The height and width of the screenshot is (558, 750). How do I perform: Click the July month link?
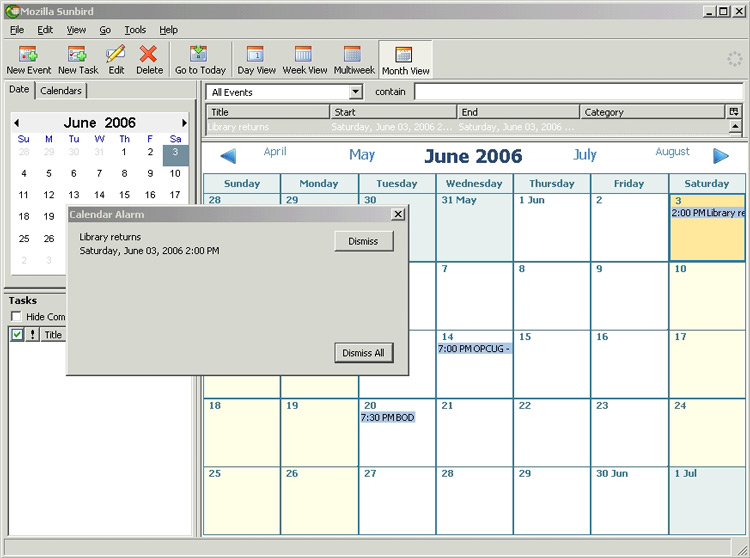(x=585, y=155)
